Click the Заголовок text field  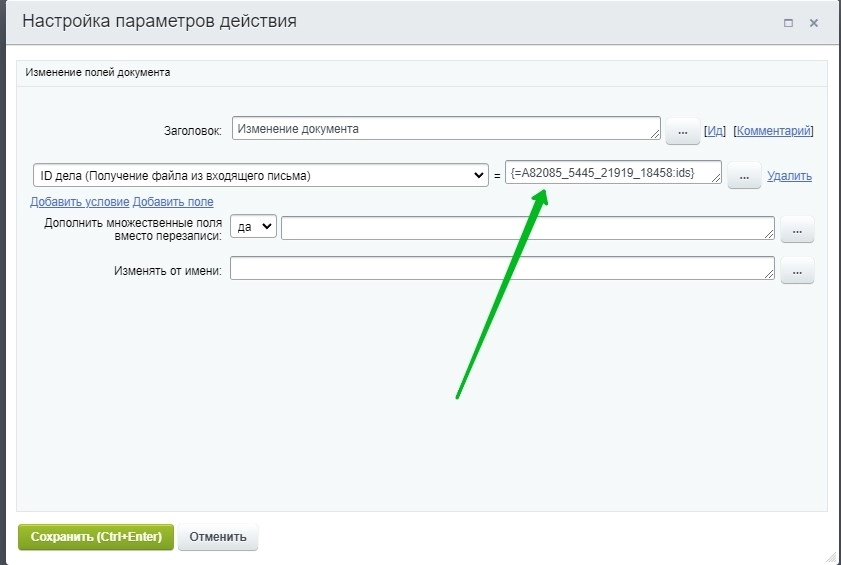445,129
